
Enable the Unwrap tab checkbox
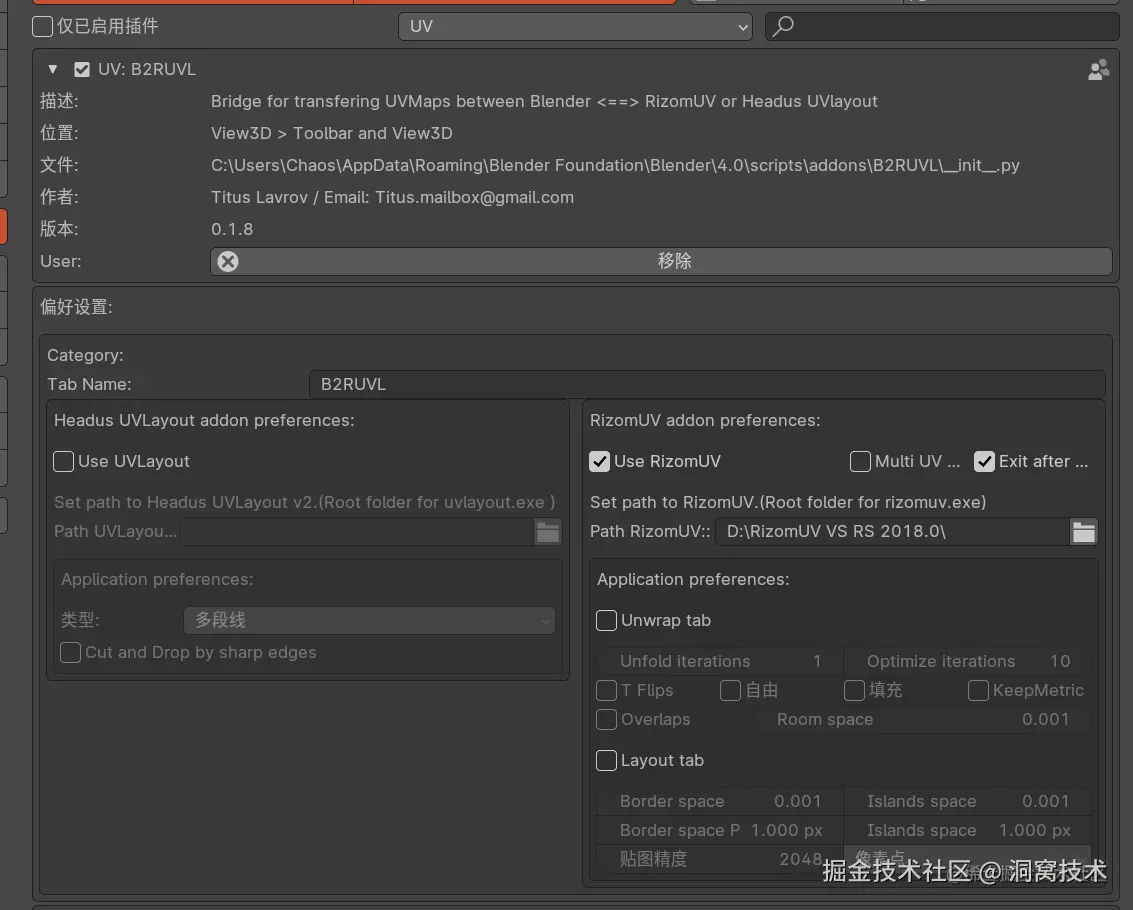(606, 620)
